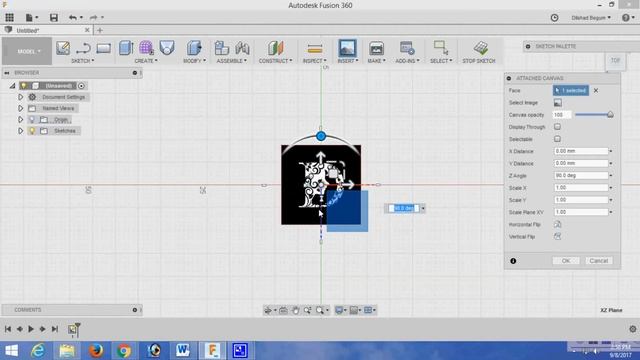Select the Offset Plane construct icon
The height and width of the screenshot is (360, 640).
276,48
